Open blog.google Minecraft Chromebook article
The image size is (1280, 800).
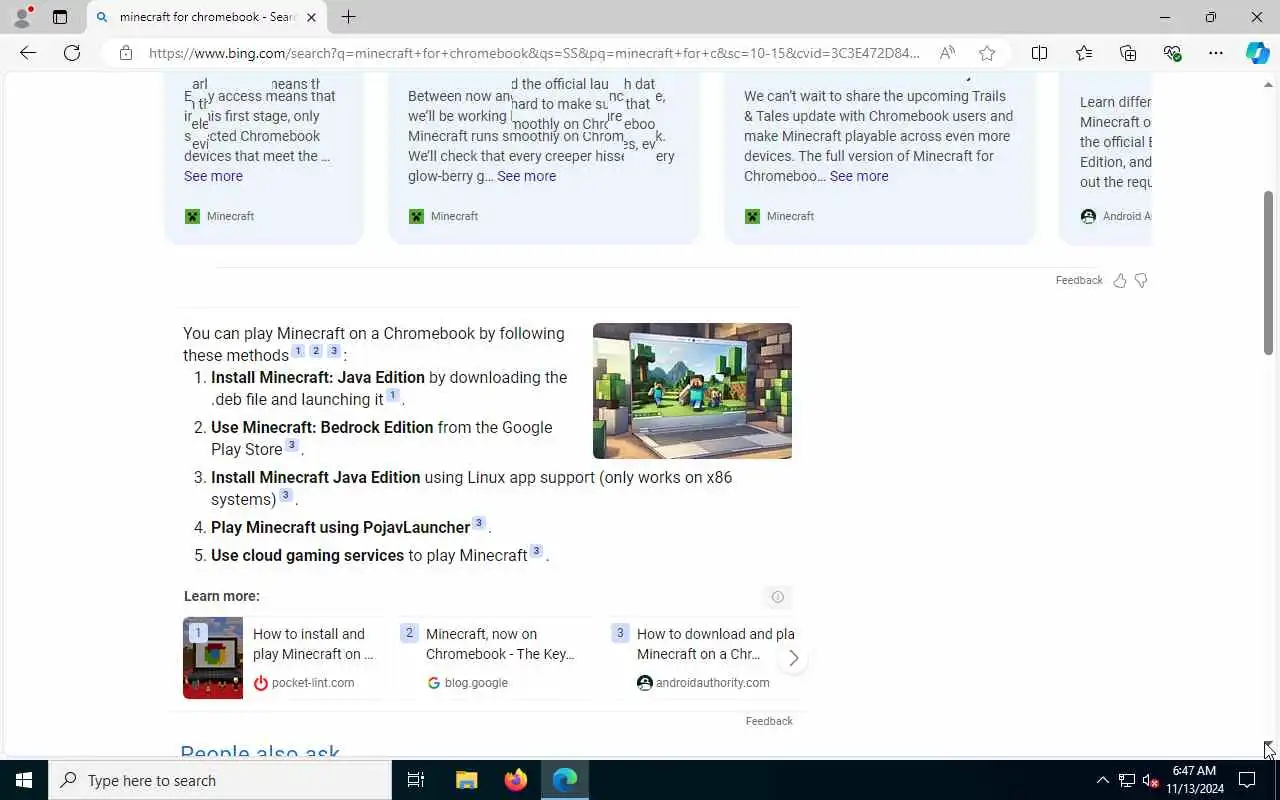click(x=500, y=644)
